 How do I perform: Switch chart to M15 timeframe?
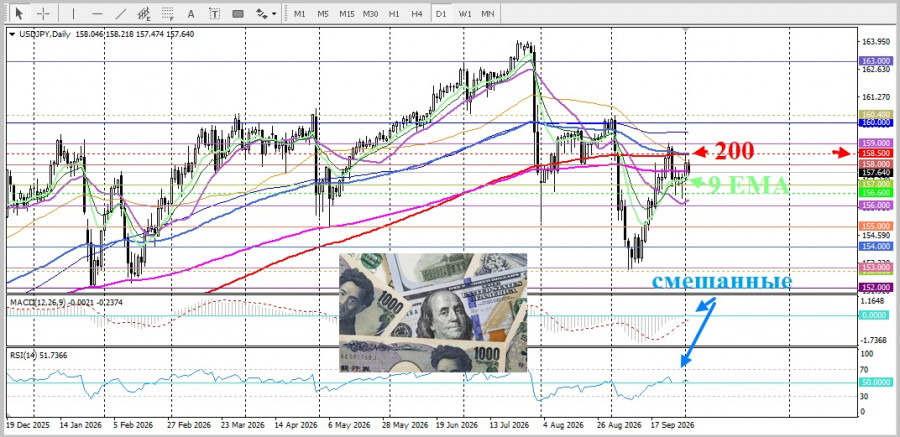pos(346,13)
